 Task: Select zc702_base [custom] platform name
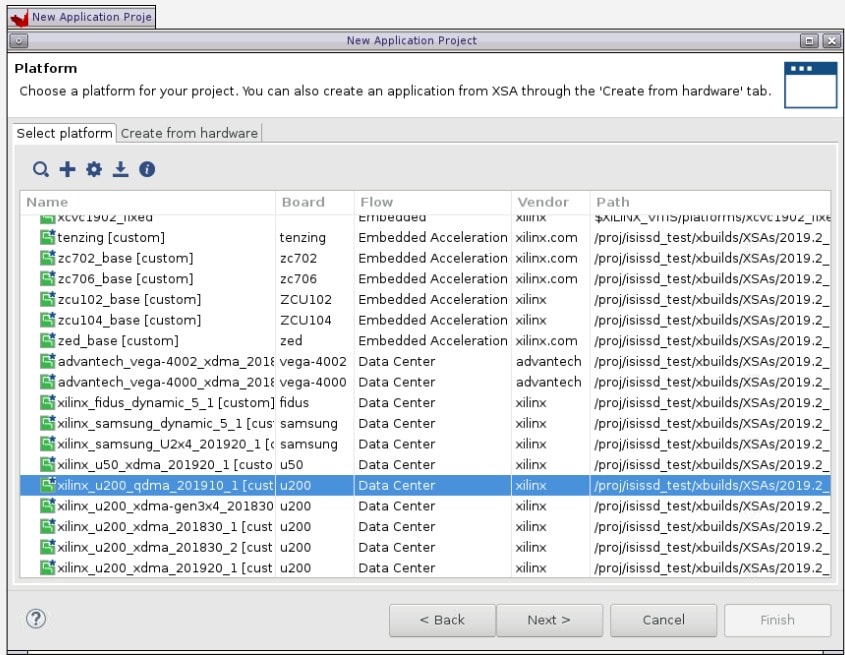pos(125,258)
